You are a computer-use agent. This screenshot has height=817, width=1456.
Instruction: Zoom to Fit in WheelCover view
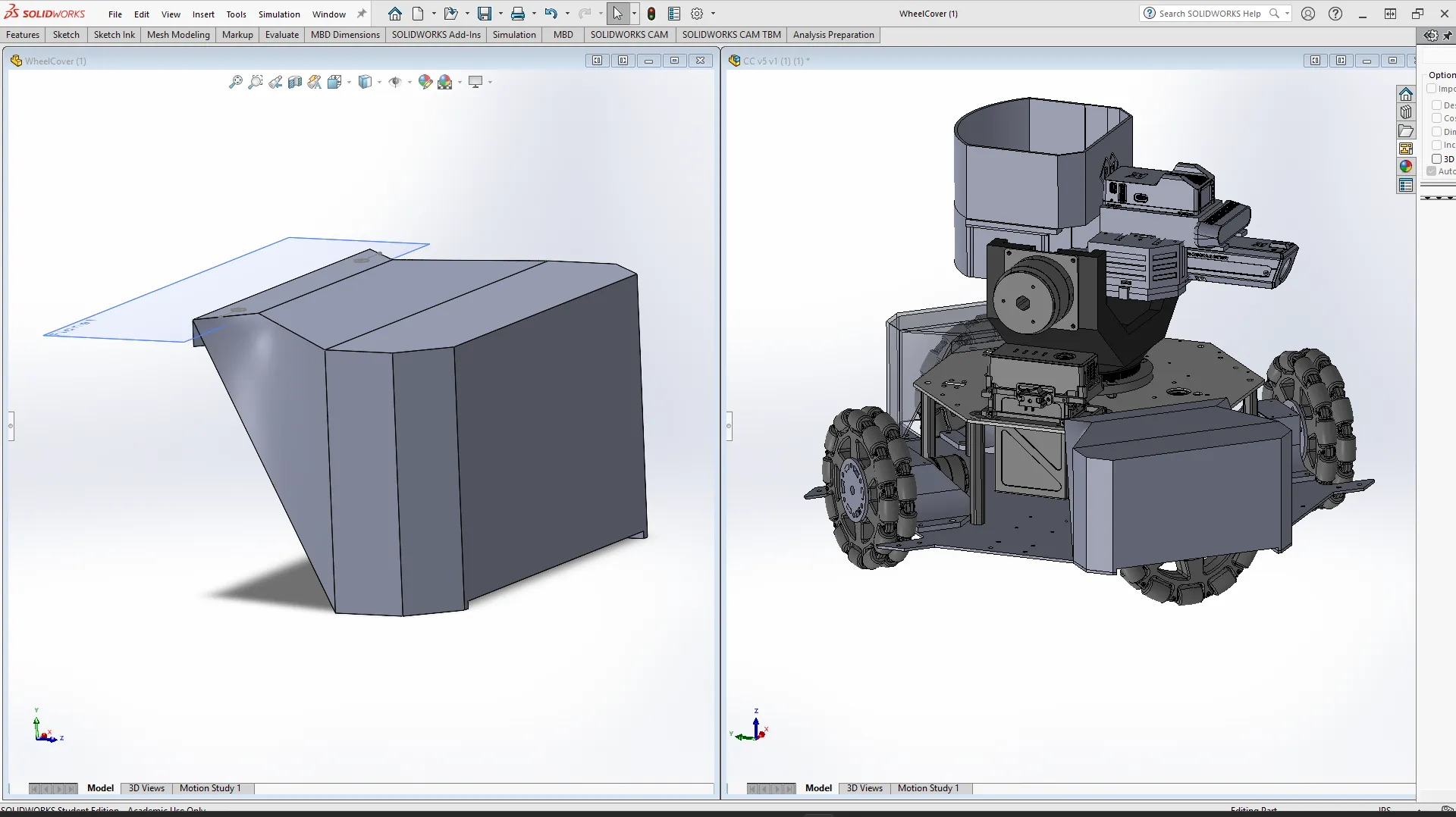(236, 82)
